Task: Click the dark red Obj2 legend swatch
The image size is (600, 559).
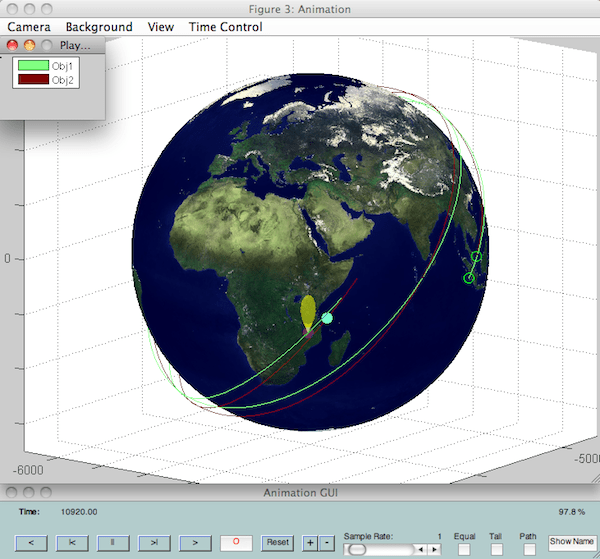Action: point(33,79)
